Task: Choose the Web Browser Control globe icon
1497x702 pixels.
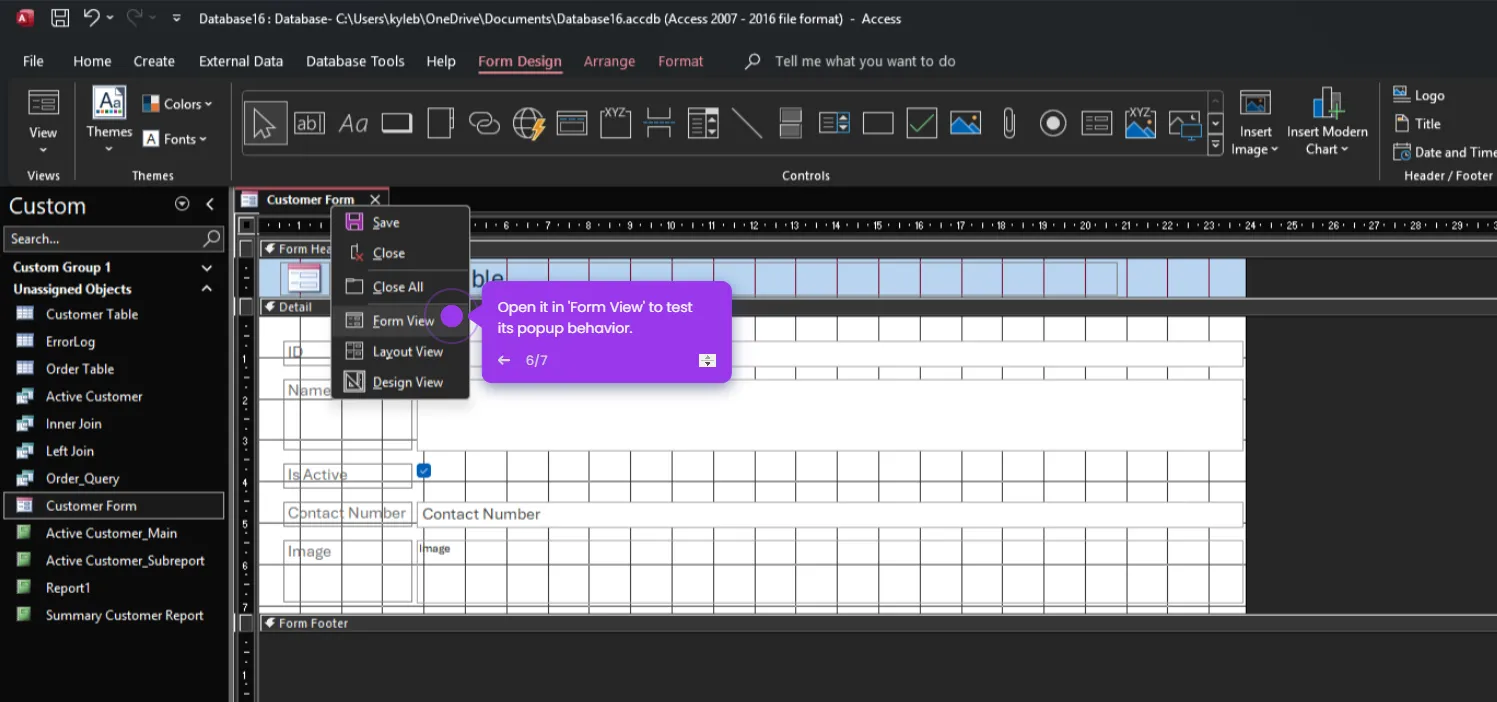Action: [x=528, y=123]
